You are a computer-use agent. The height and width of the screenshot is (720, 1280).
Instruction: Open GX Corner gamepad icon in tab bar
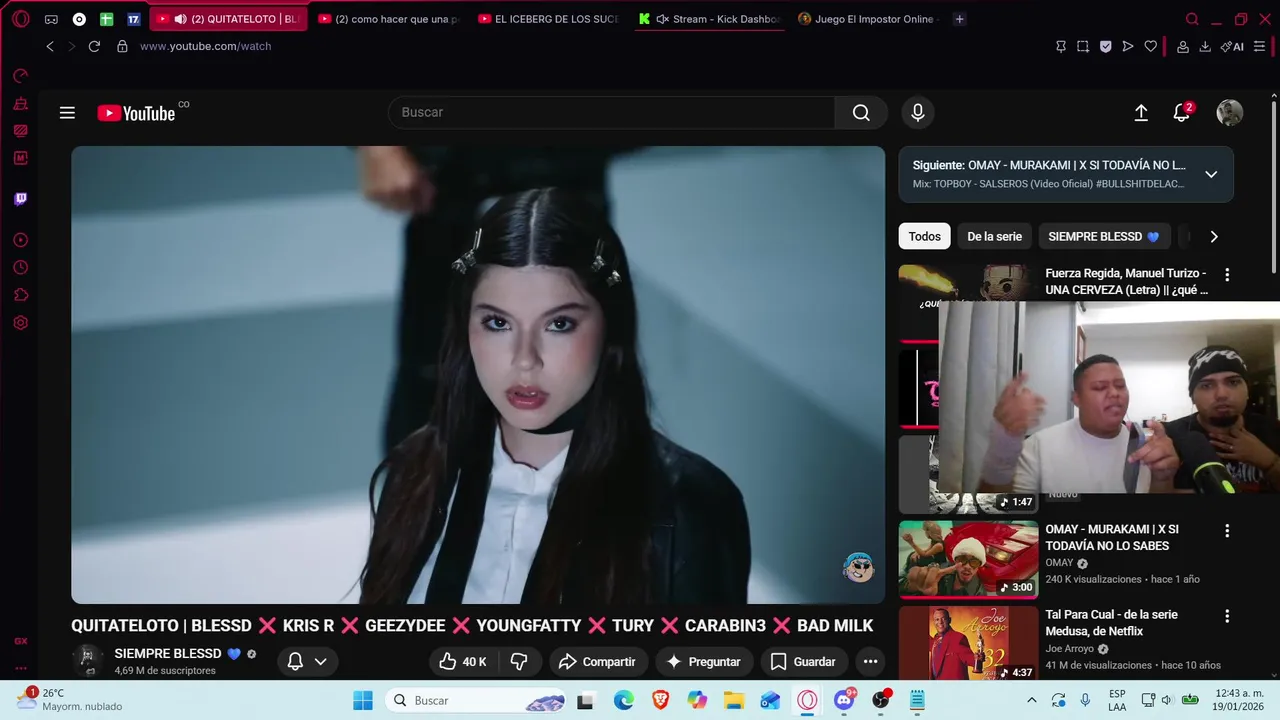51,19
